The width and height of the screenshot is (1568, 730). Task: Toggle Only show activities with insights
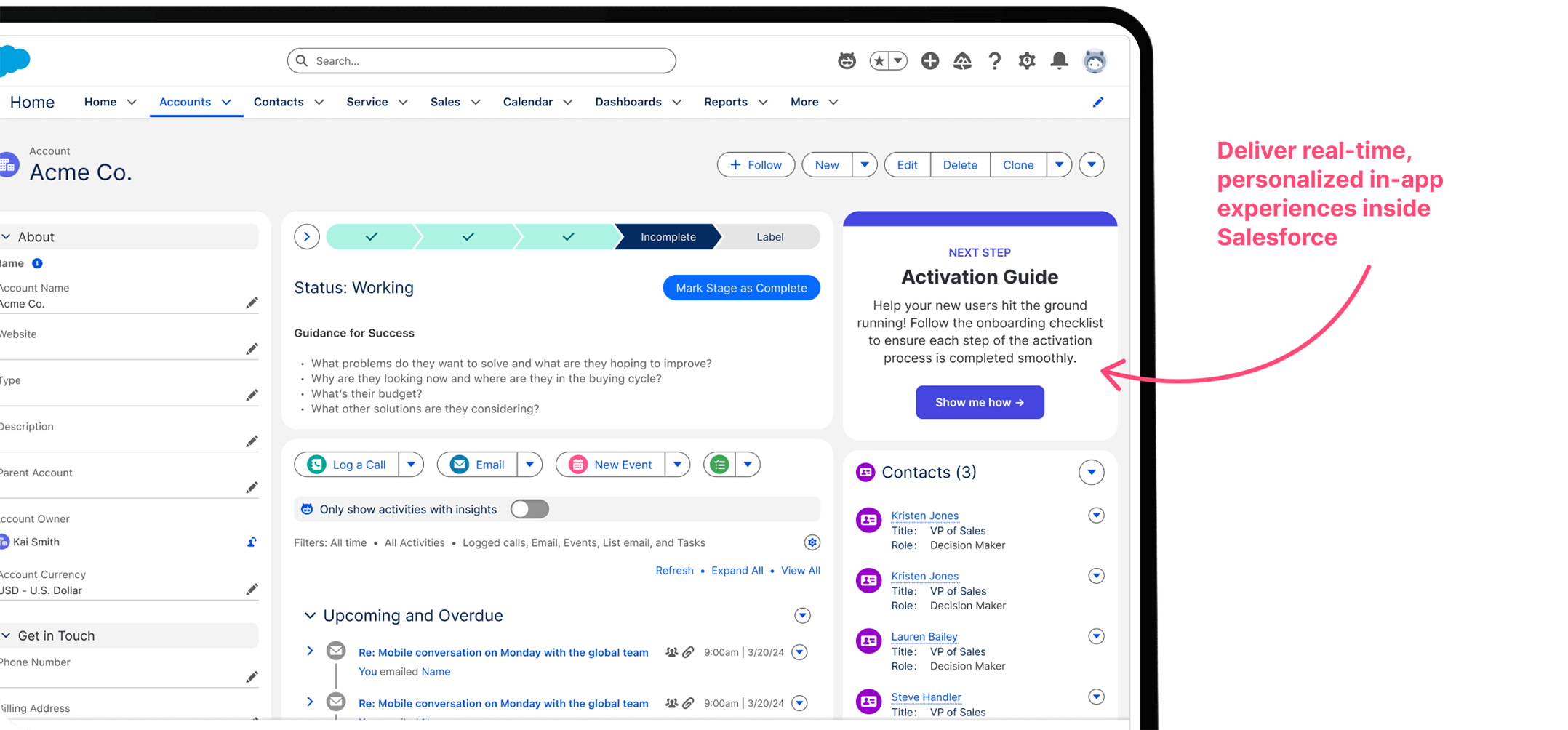(529, 509)
